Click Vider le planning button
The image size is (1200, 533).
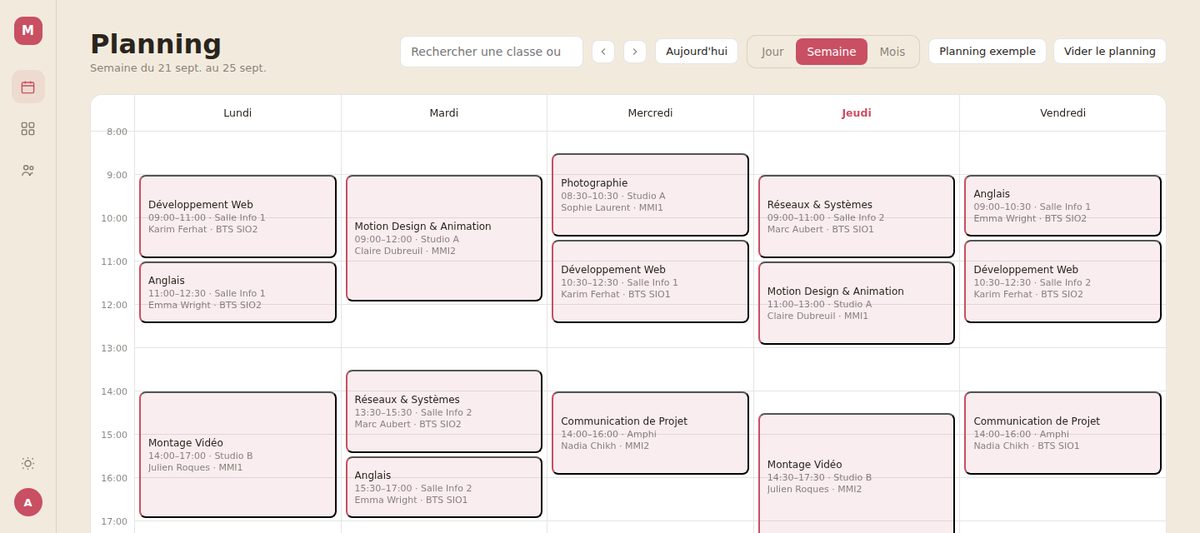(1110, 51)
